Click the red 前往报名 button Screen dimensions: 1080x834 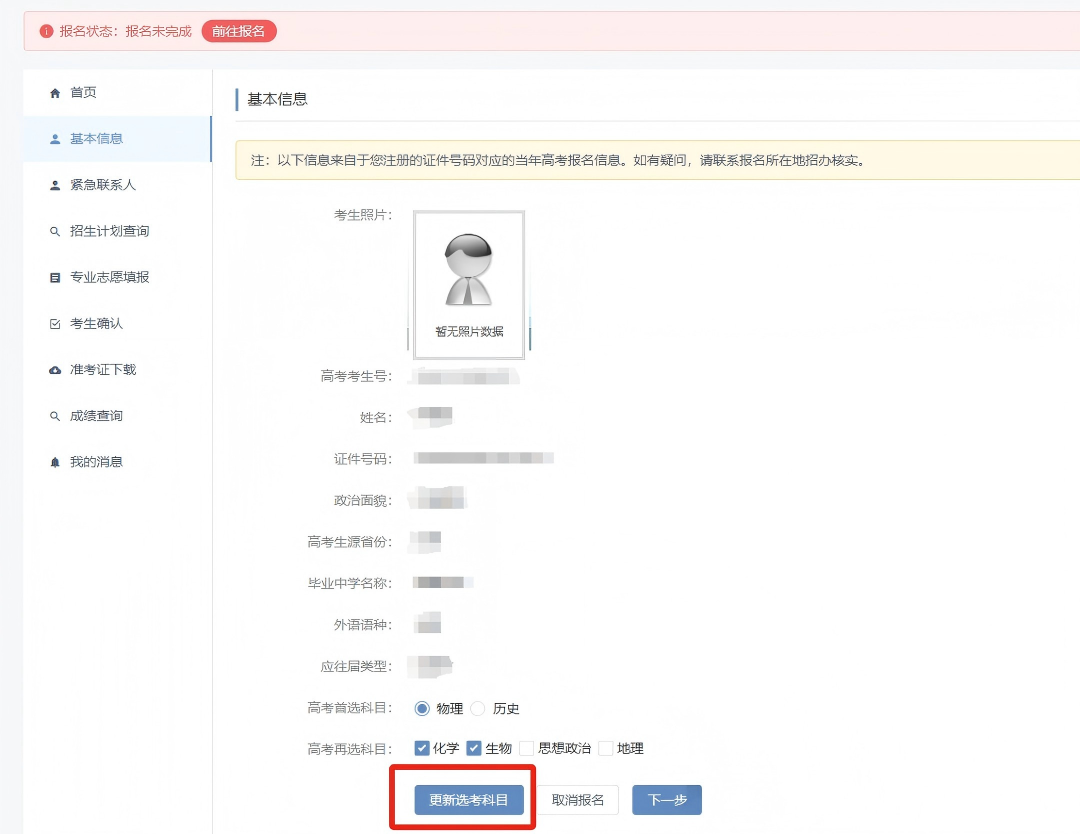(x=239, y=31)
